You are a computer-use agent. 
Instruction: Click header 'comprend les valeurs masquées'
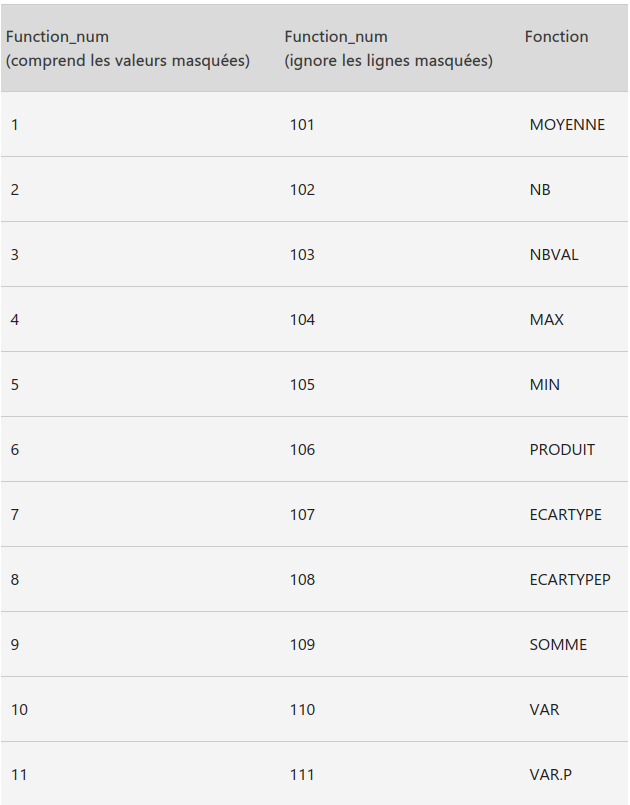(128, 61)
